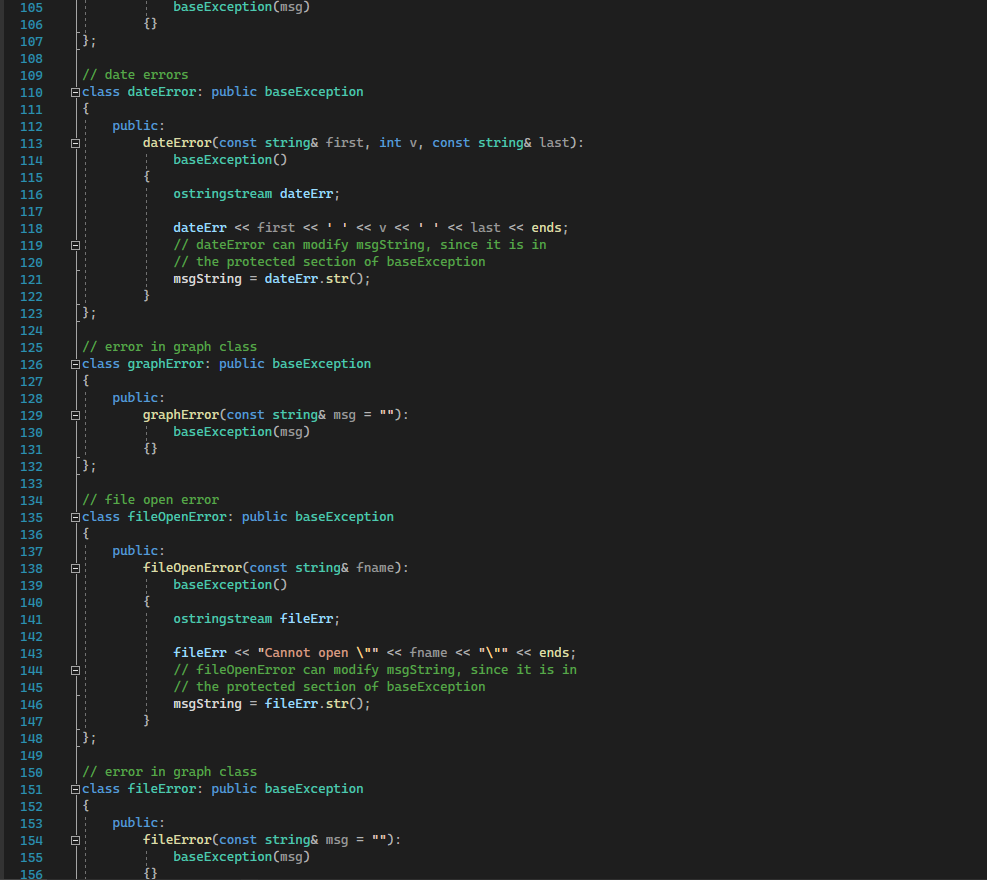Click line number 143 in the gutter
Viewport: 987px width, 880px height.
coord(31,652)
